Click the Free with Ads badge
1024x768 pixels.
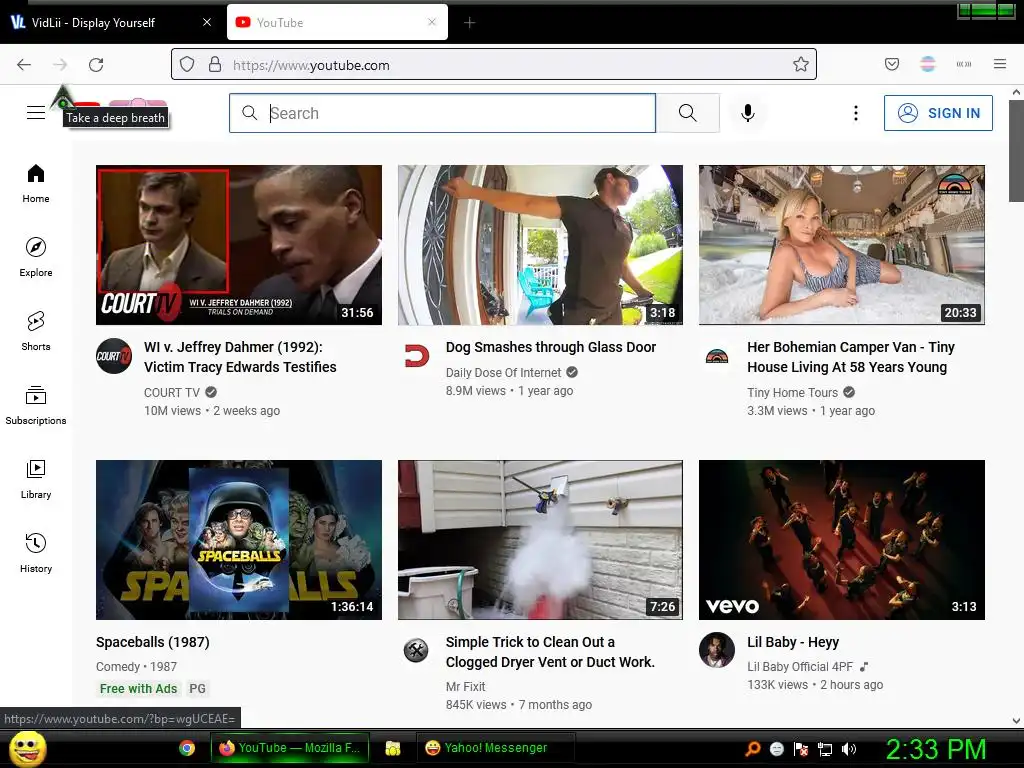[138, 688]
